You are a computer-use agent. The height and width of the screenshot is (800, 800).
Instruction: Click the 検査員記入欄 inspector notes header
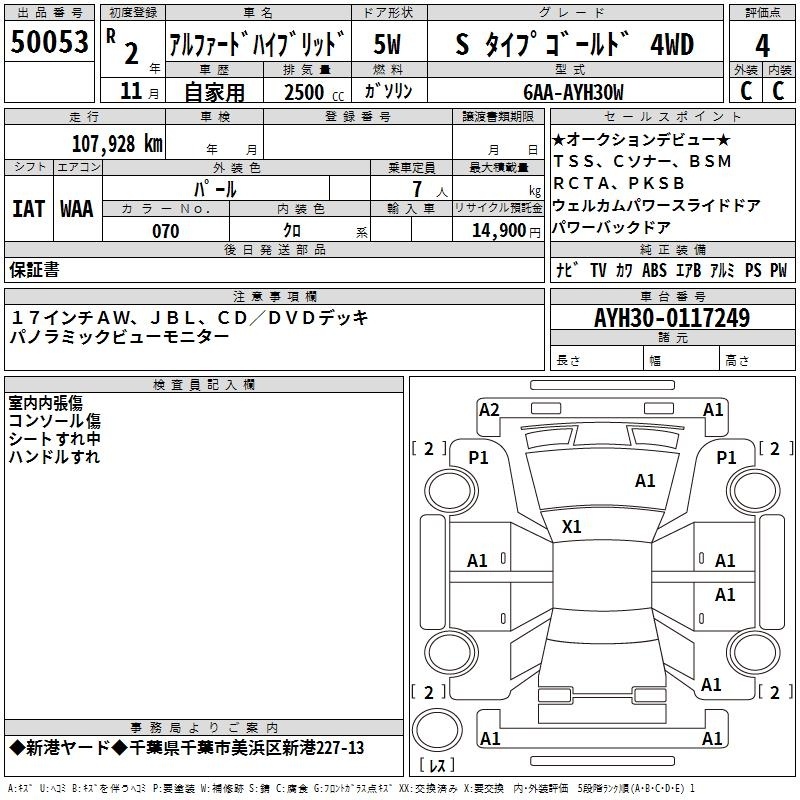204,384
